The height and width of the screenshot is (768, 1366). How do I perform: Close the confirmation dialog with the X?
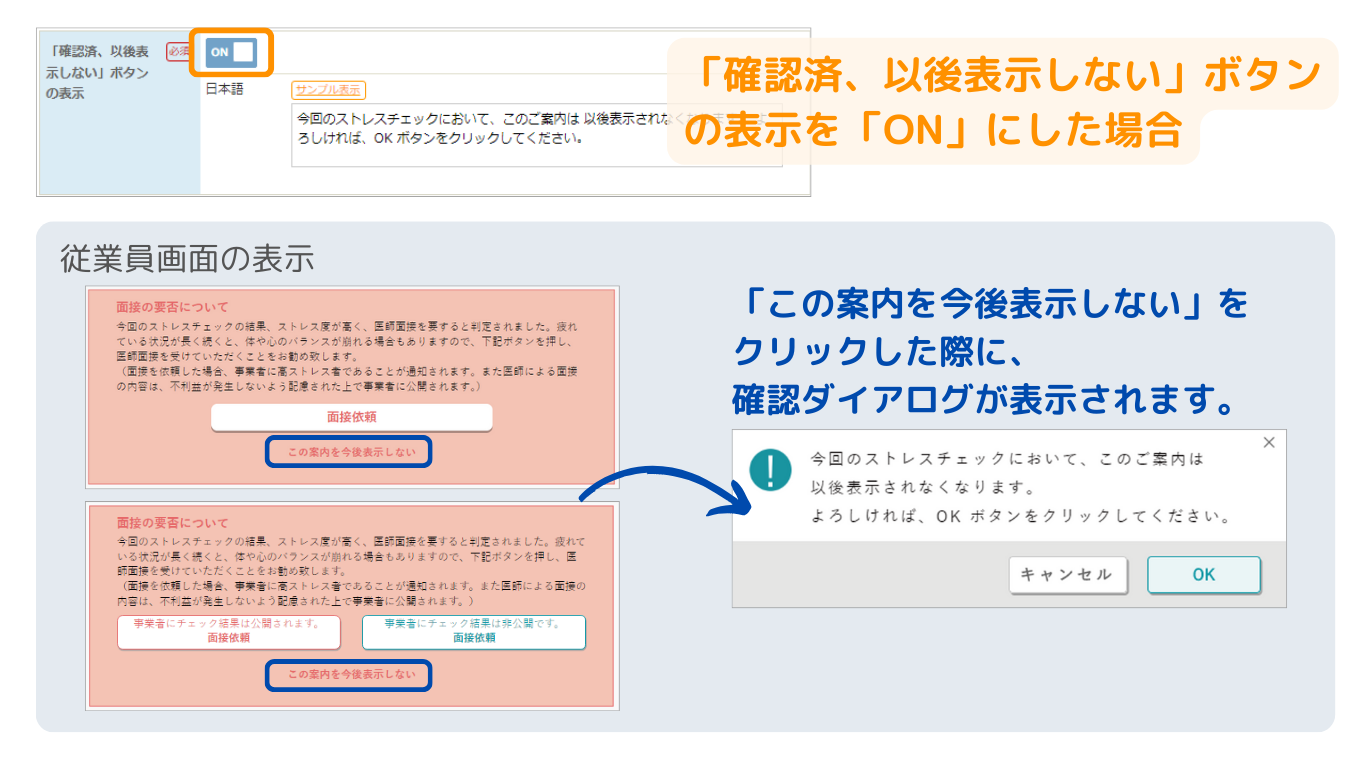[1269, 443]
